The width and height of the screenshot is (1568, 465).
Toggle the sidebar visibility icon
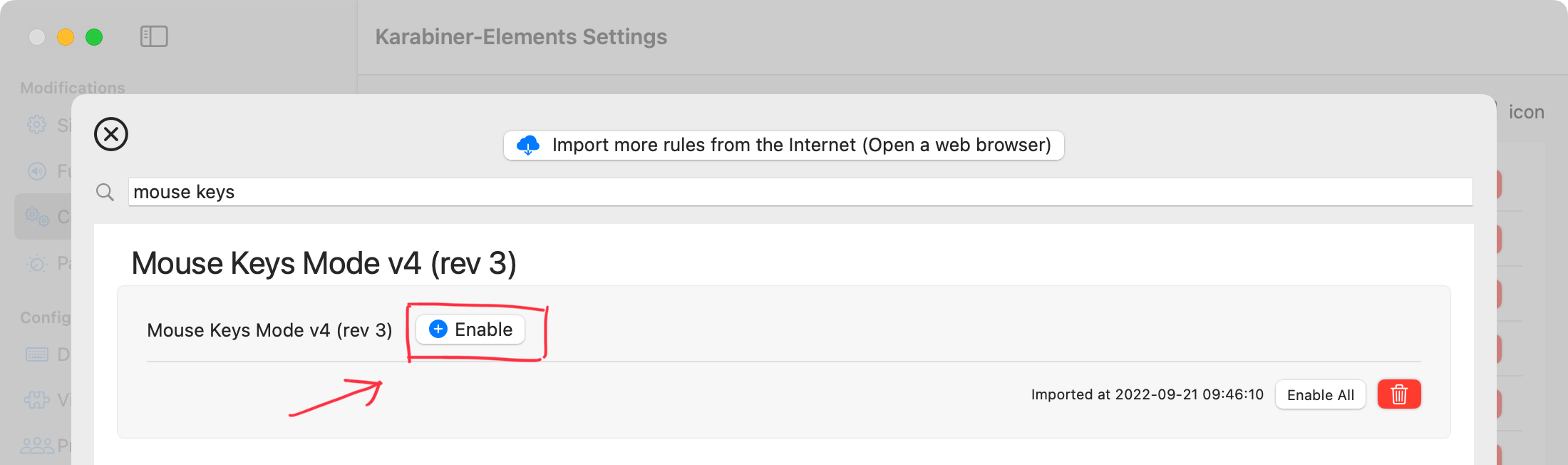point(154,36)
